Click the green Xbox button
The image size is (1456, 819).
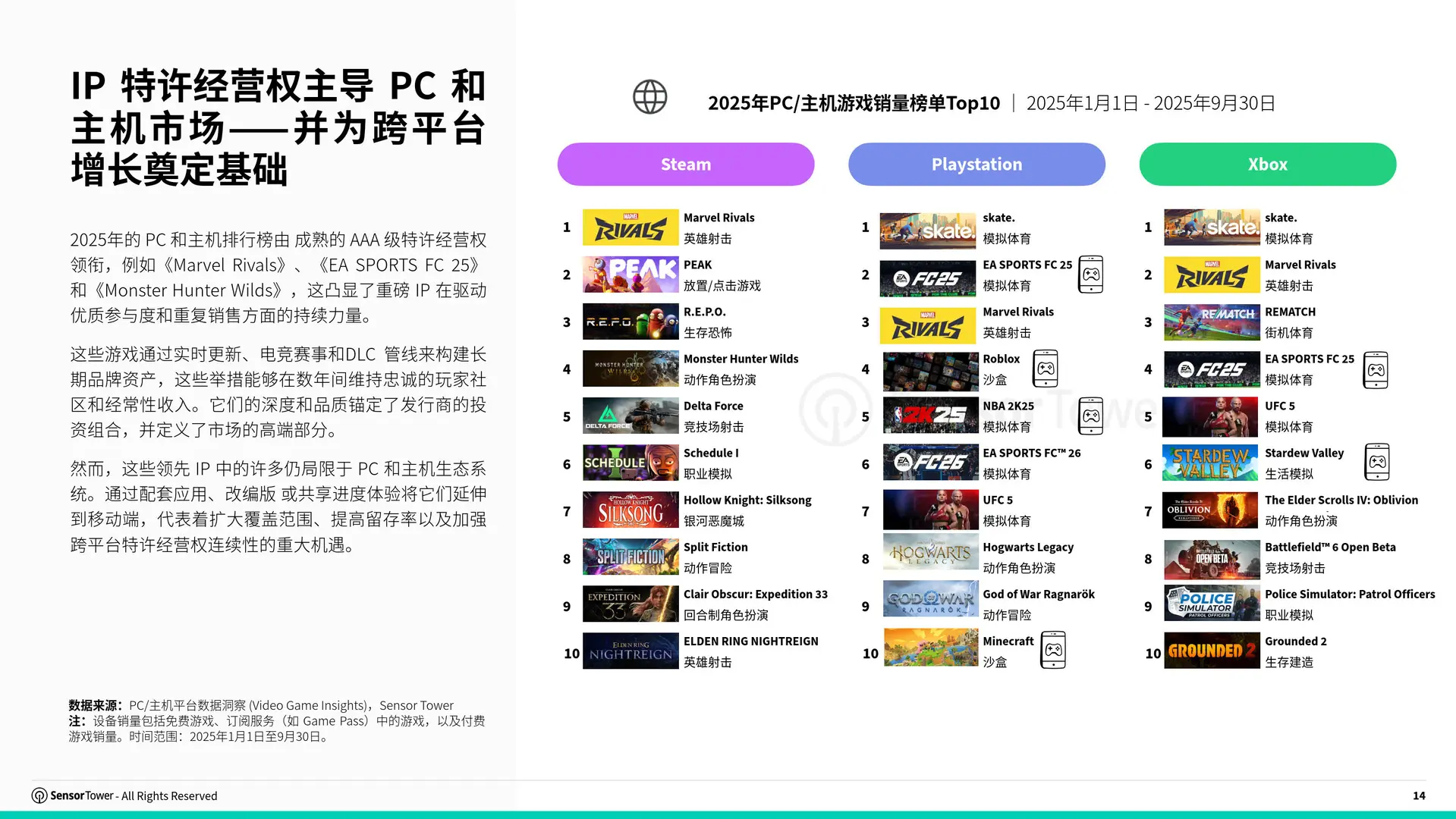point(1267,164)
